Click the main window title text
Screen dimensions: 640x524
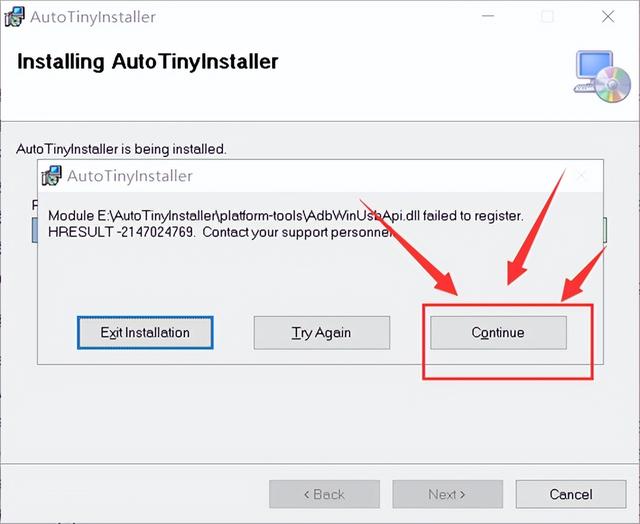coord(93,17)
